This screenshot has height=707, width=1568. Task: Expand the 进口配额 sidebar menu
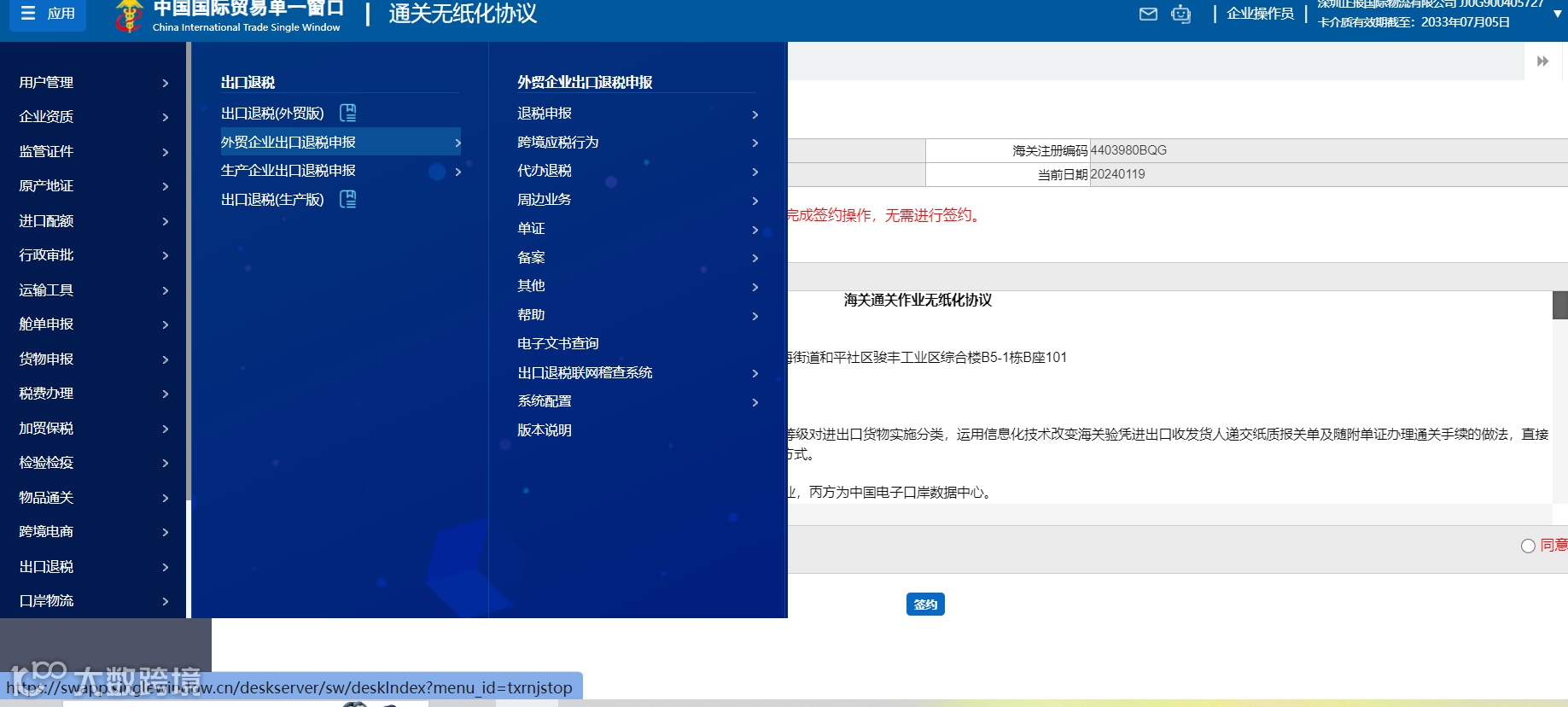point(94,221)
